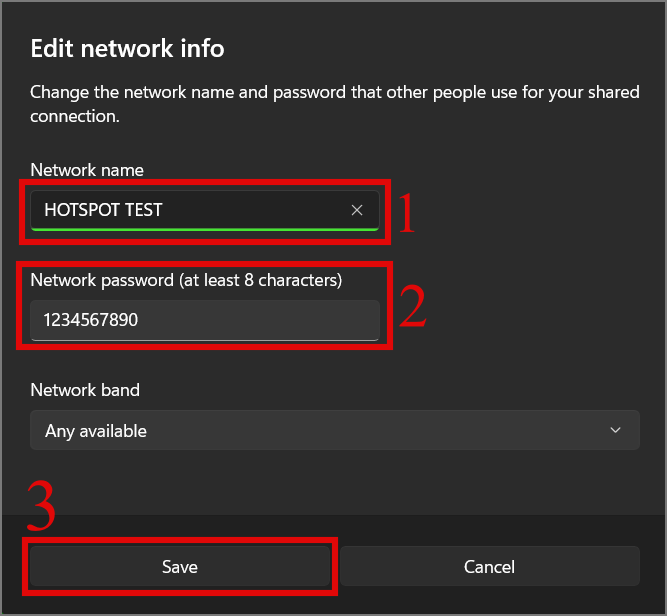Clear the Network name field with X icon
Screen dimensions: 667x616
[x=357, y=210]
